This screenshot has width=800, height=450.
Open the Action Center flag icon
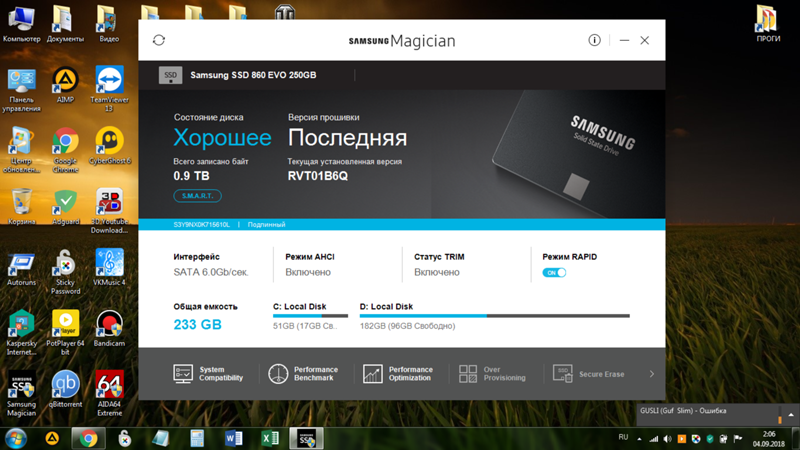point(737,439)
